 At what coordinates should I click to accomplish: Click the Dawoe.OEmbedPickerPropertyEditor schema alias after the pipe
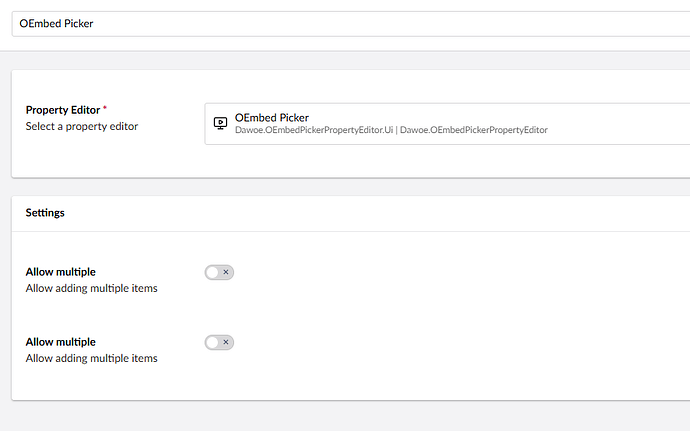(473, 130)
